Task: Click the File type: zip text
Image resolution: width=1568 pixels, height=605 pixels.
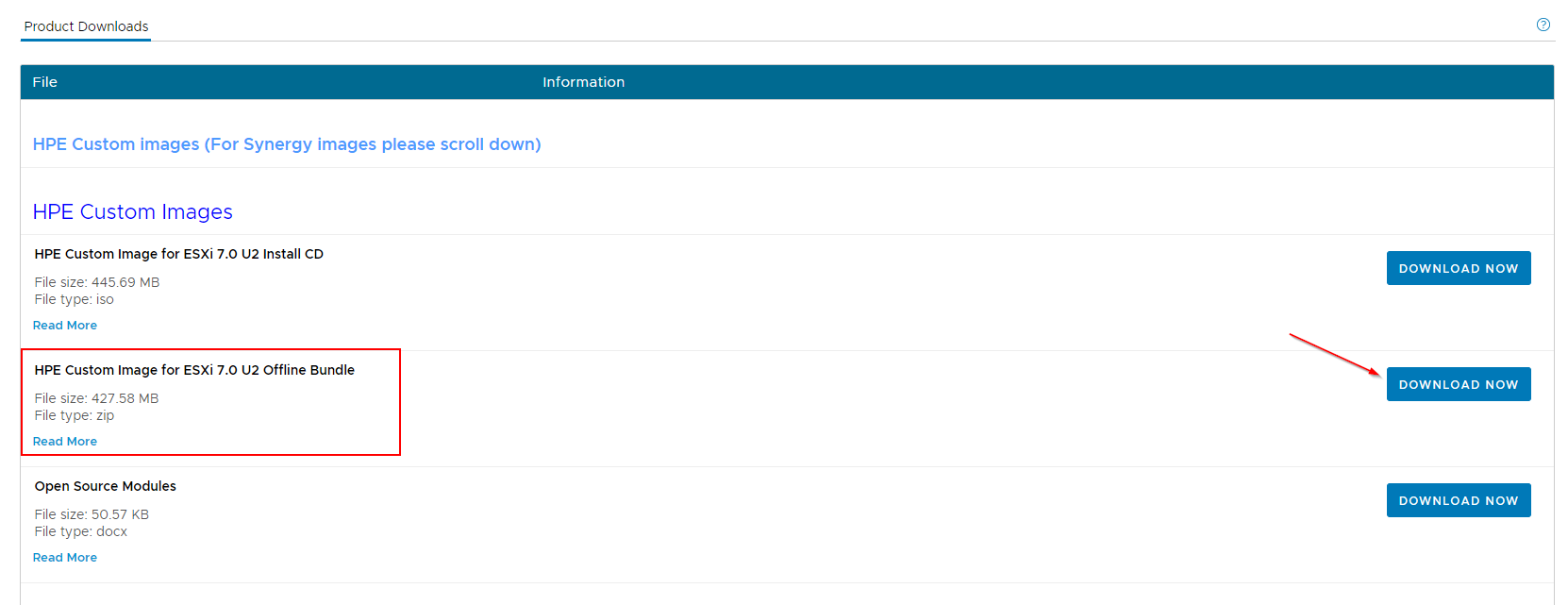Action: (x=75, y=415)
